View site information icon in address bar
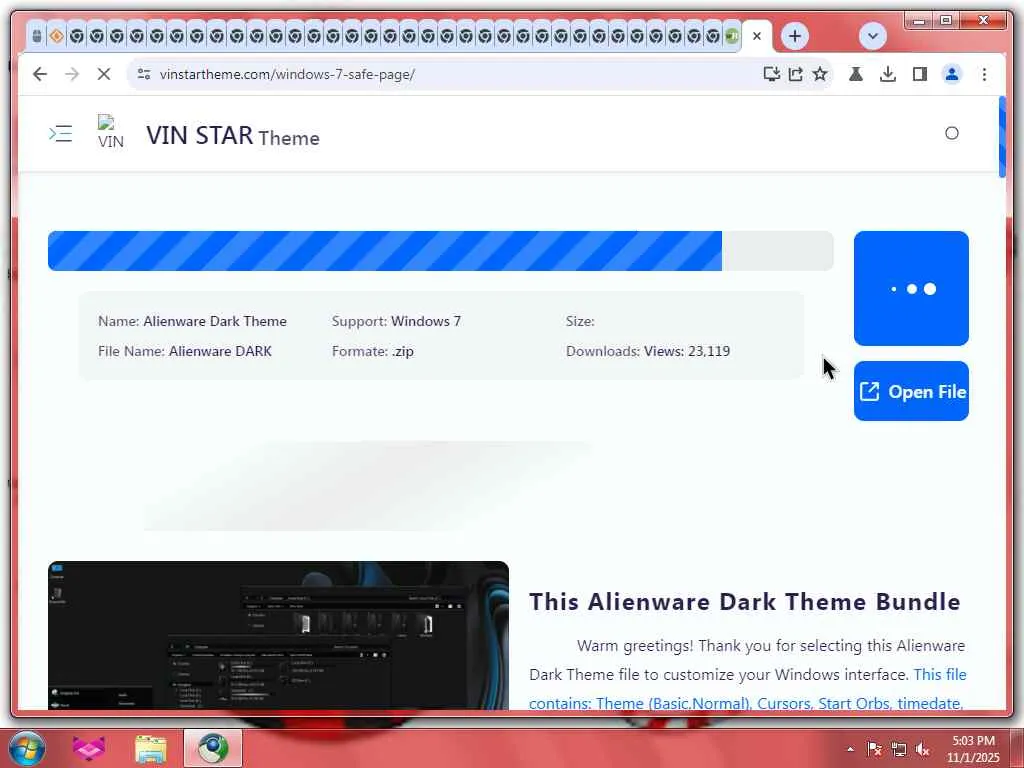 click(144, 74)
